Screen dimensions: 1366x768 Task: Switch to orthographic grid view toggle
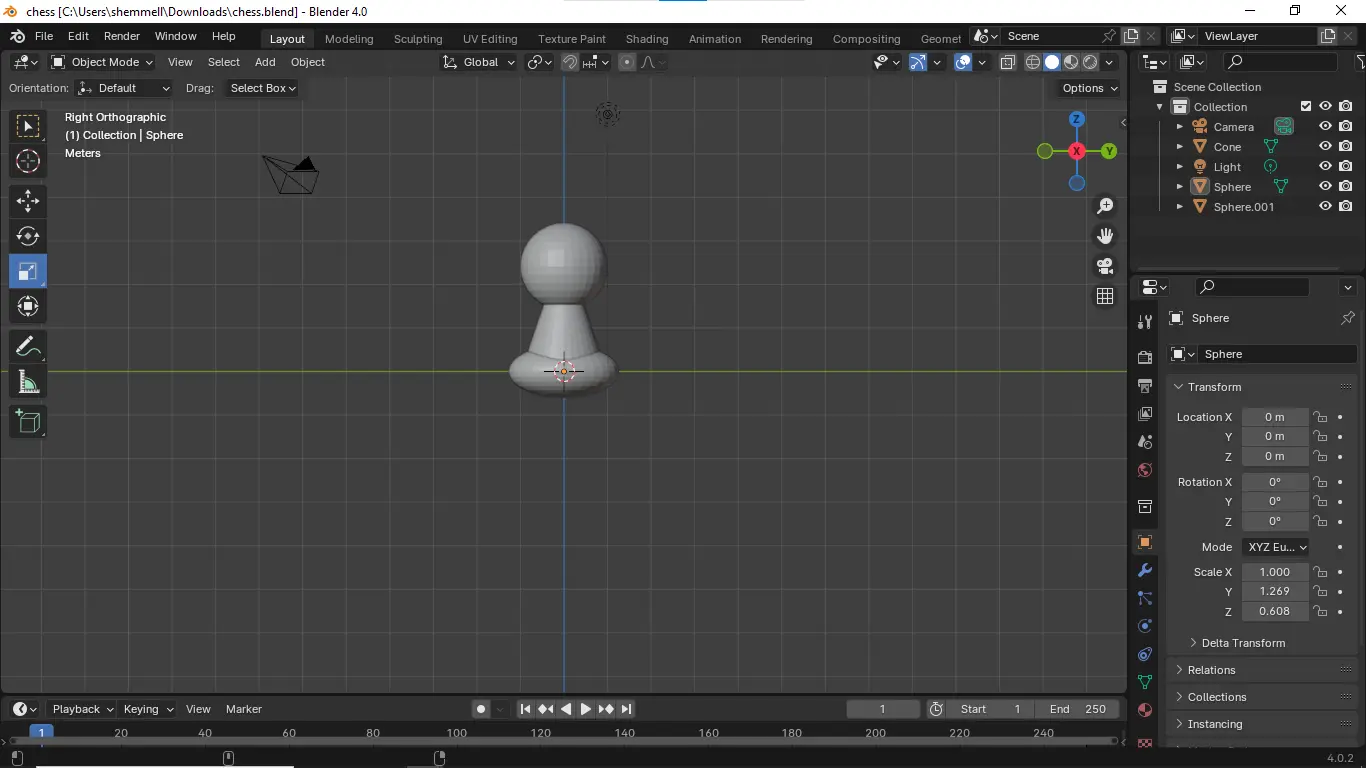[1105, 296]
